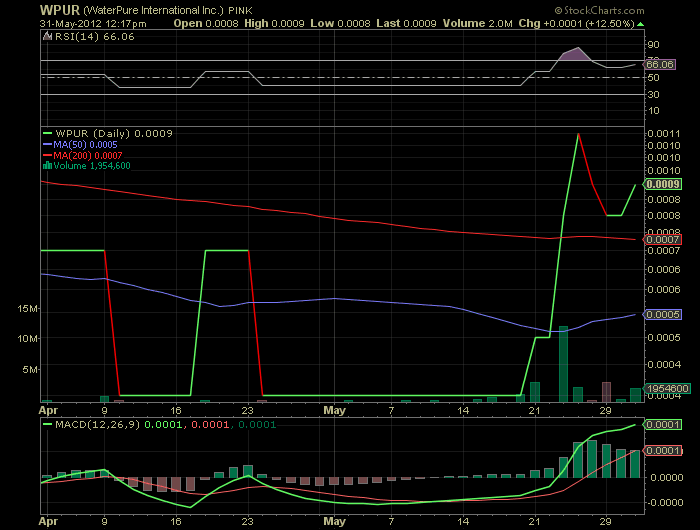Click the WPUR ticker symbol in the title

(60, 10)
